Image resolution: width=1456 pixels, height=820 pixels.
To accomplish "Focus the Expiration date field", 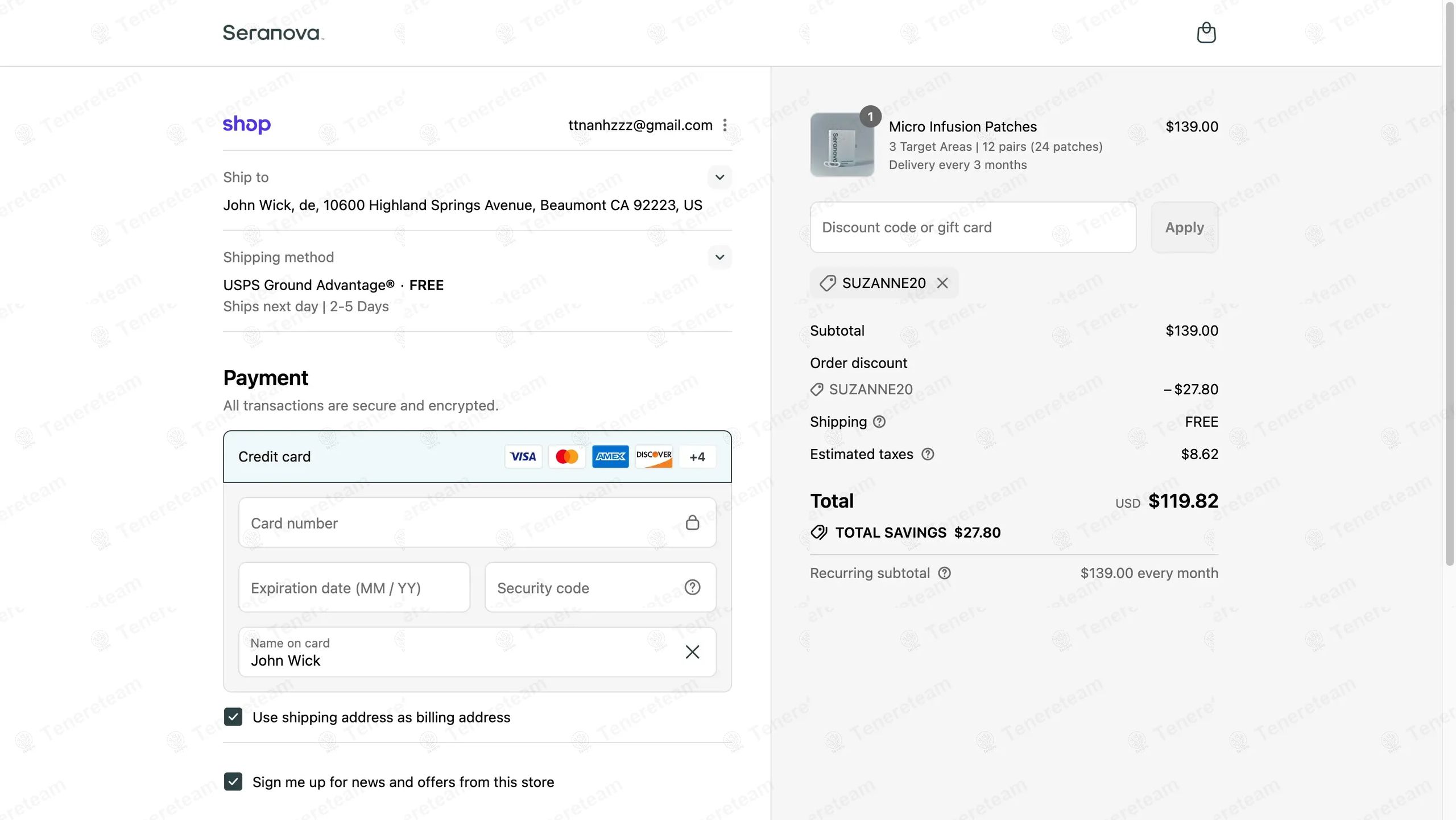I will 354,587.
